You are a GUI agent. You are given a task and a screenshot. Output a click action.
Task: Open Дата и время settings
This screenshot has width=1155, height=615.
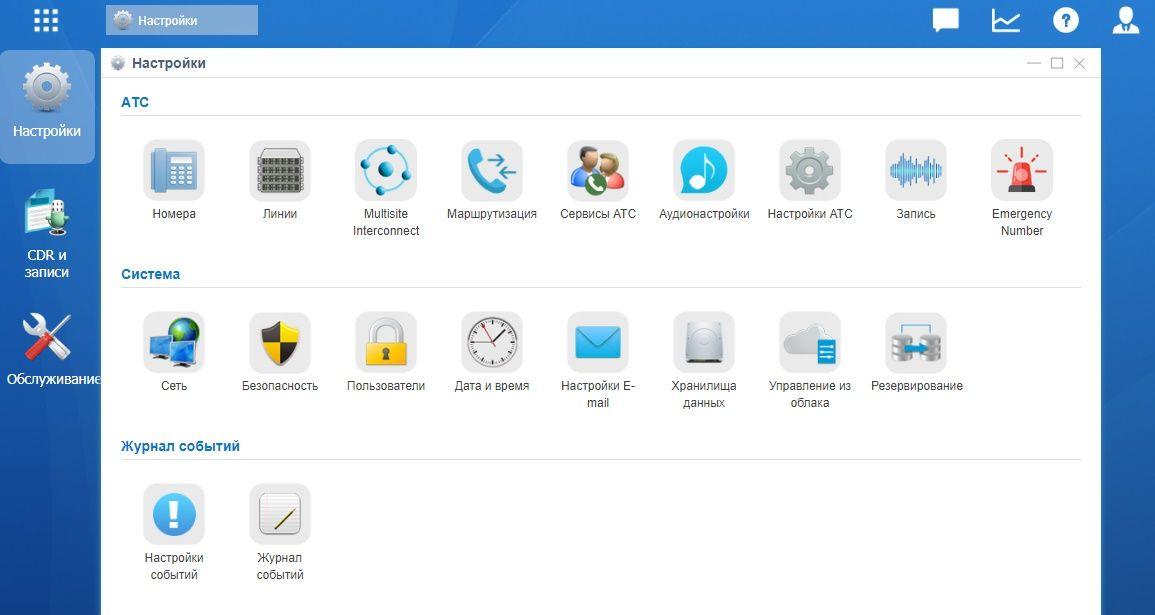(492, 342)
